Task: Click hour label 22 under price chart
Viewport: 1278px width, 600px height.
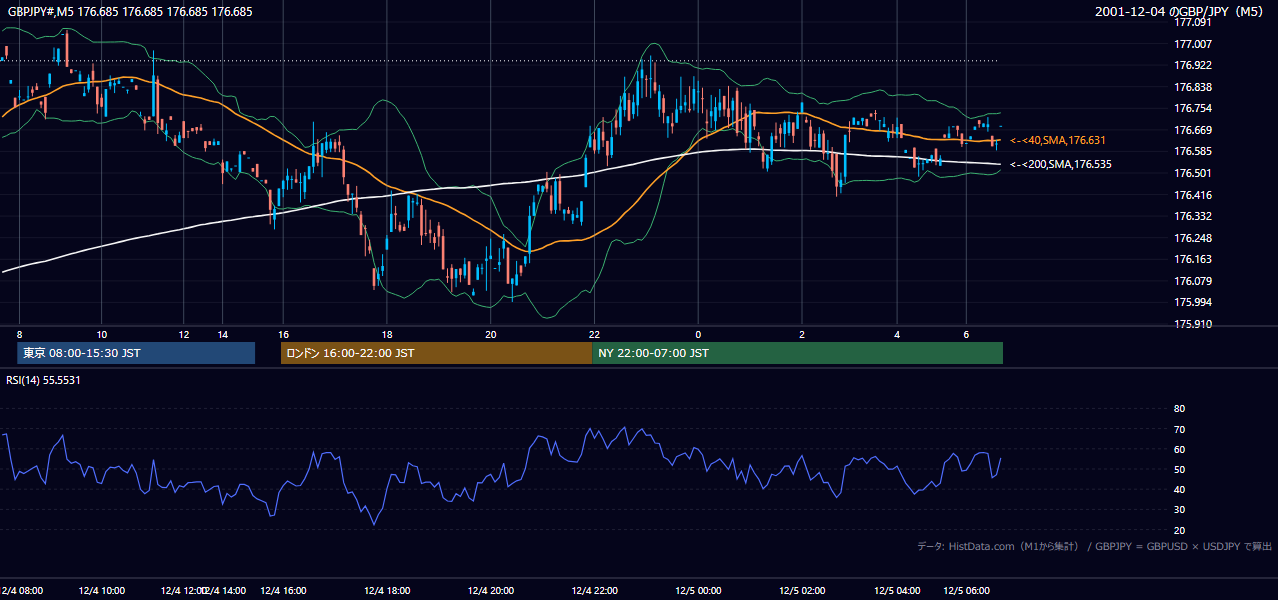Action: pos(595,334)
